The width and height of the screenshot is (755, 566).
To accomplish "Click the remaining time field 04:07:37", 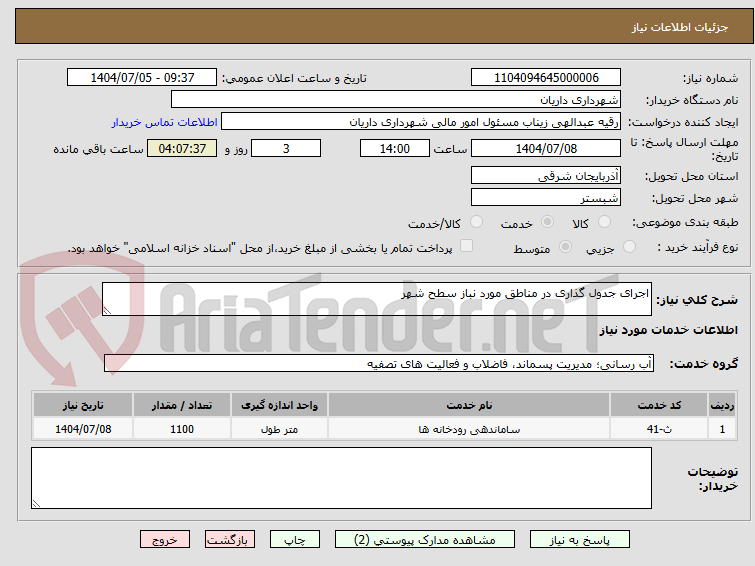I will [182, 148].
